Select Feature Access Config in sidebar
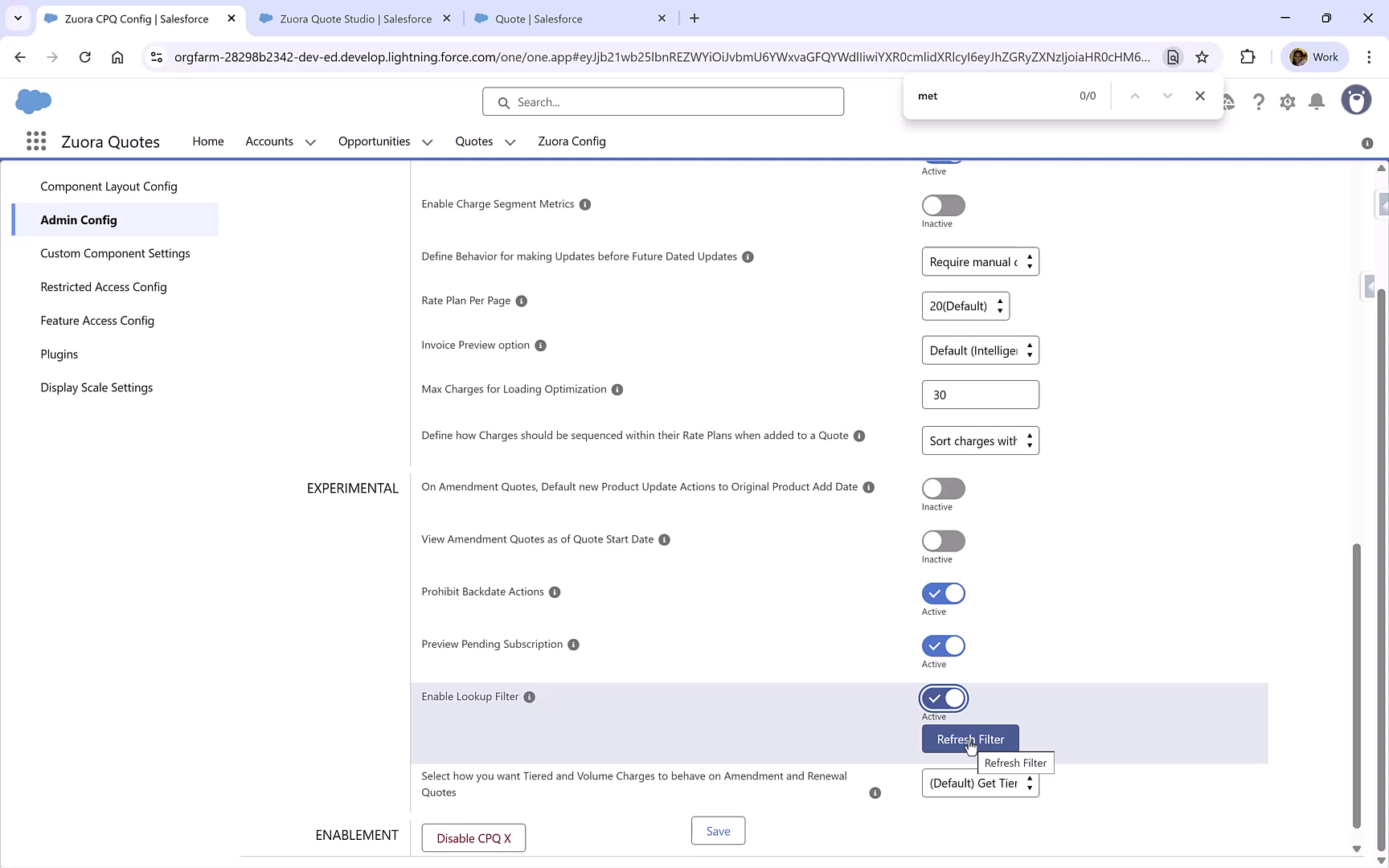This screenshot has height=868, width=1389. pyautogui.click(x=97, y=320)
